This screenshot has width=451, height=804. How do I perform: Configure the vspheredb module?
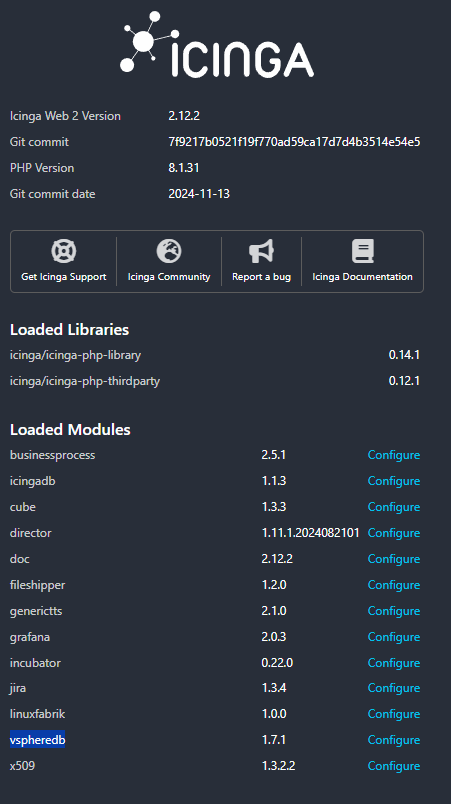(394, 740)
